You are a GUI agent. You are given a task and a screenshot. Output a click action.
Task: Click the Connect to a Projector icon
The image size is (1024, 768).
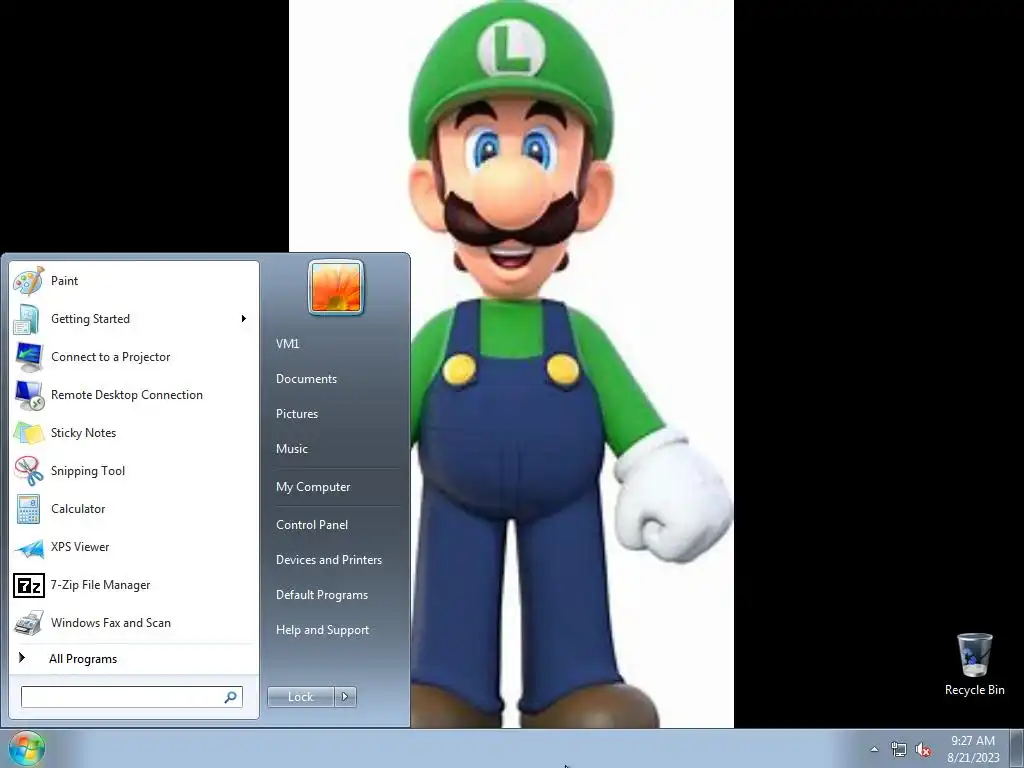[29, 357]
